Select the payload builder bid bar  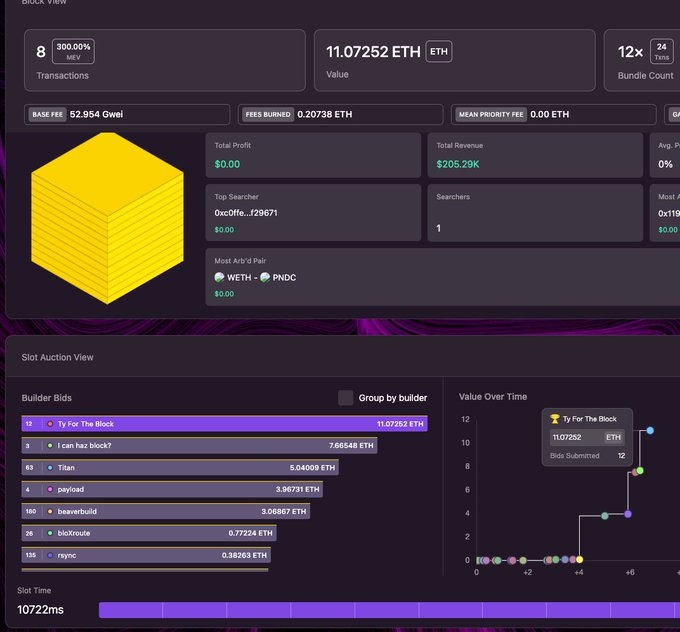coord(172,489)
